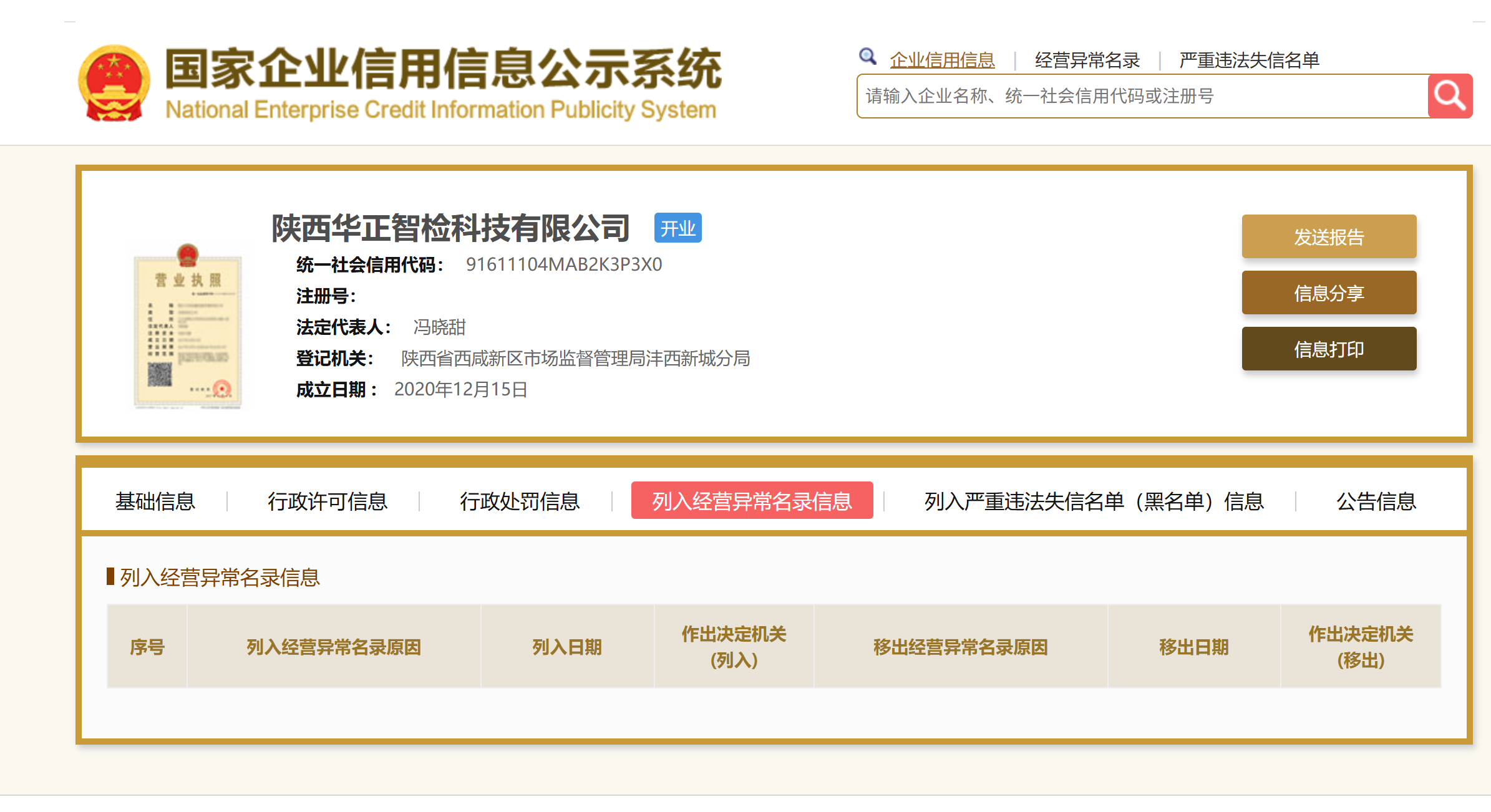
Task: Select 经营异常名录 search type link
Action: point(1087,60)
